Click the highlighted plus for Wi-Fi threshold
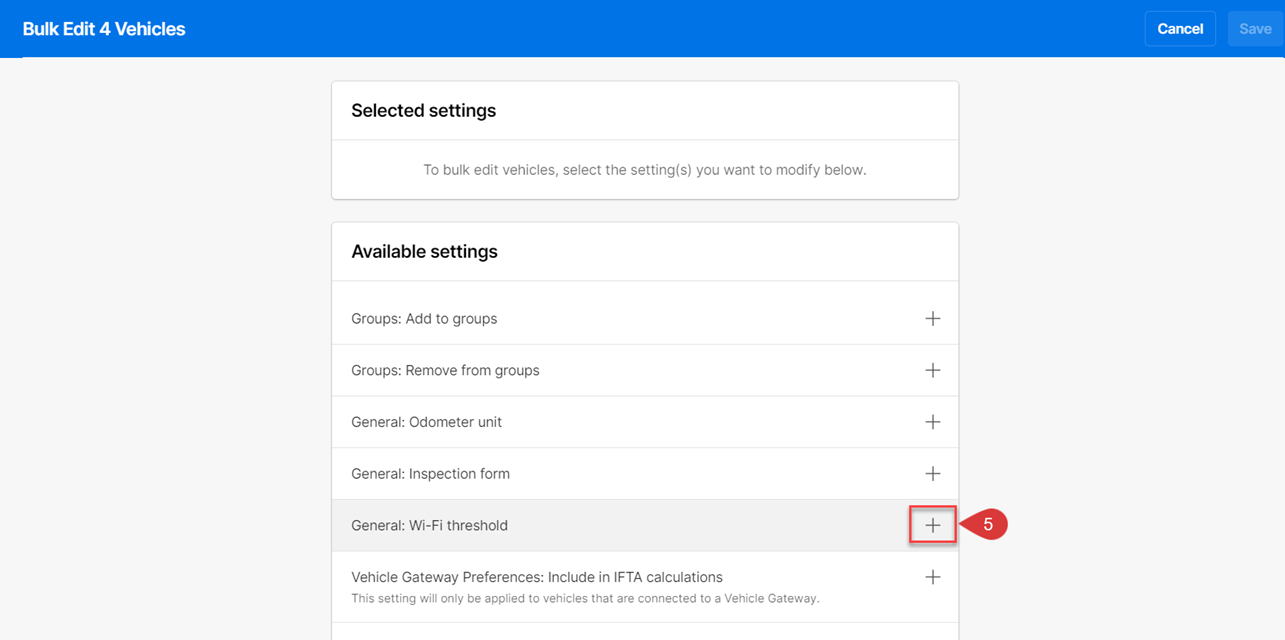The width and height of the screenshot is (1285, 640). pyautogui.click(x=932, y=525)
